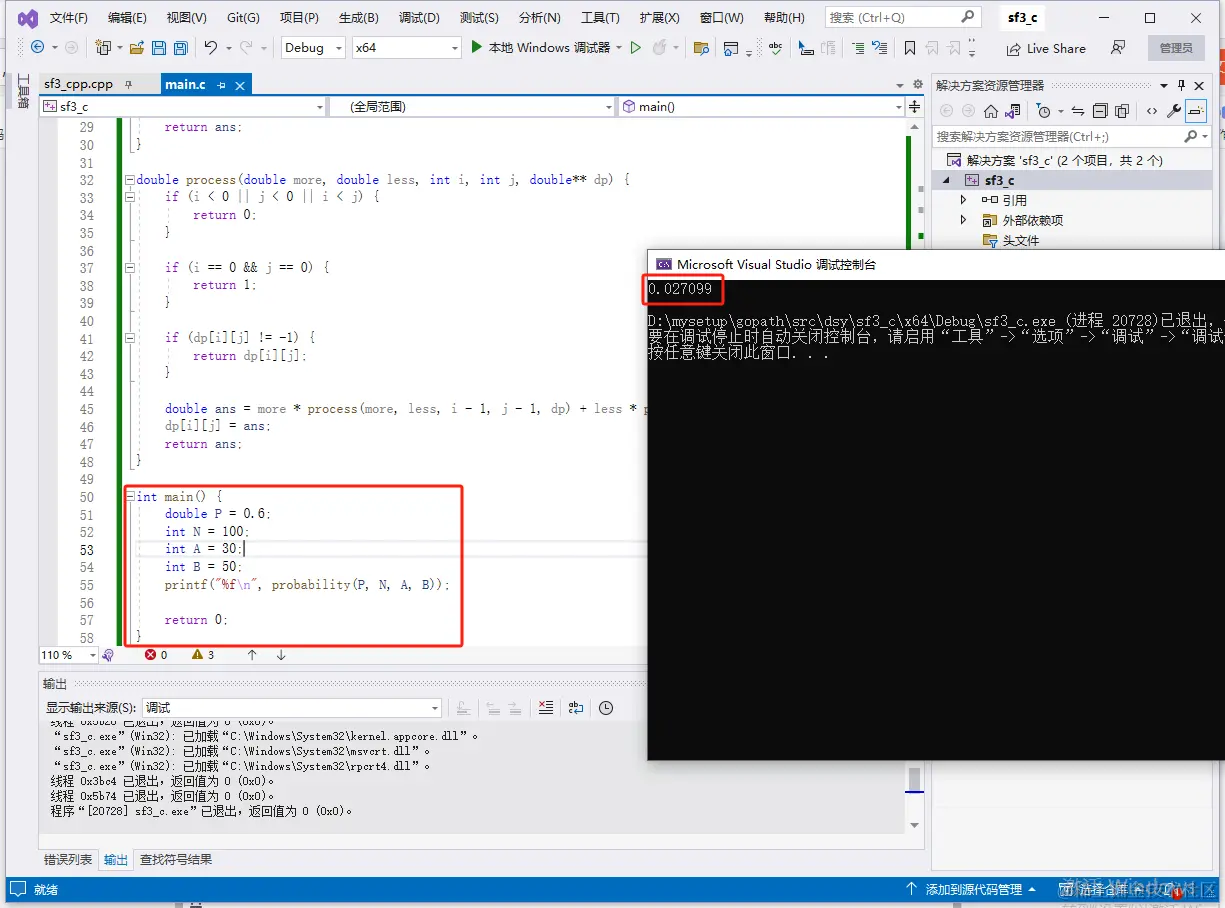Toggle the pin on sf3_cpp.cpp tab

click(128, 85)
